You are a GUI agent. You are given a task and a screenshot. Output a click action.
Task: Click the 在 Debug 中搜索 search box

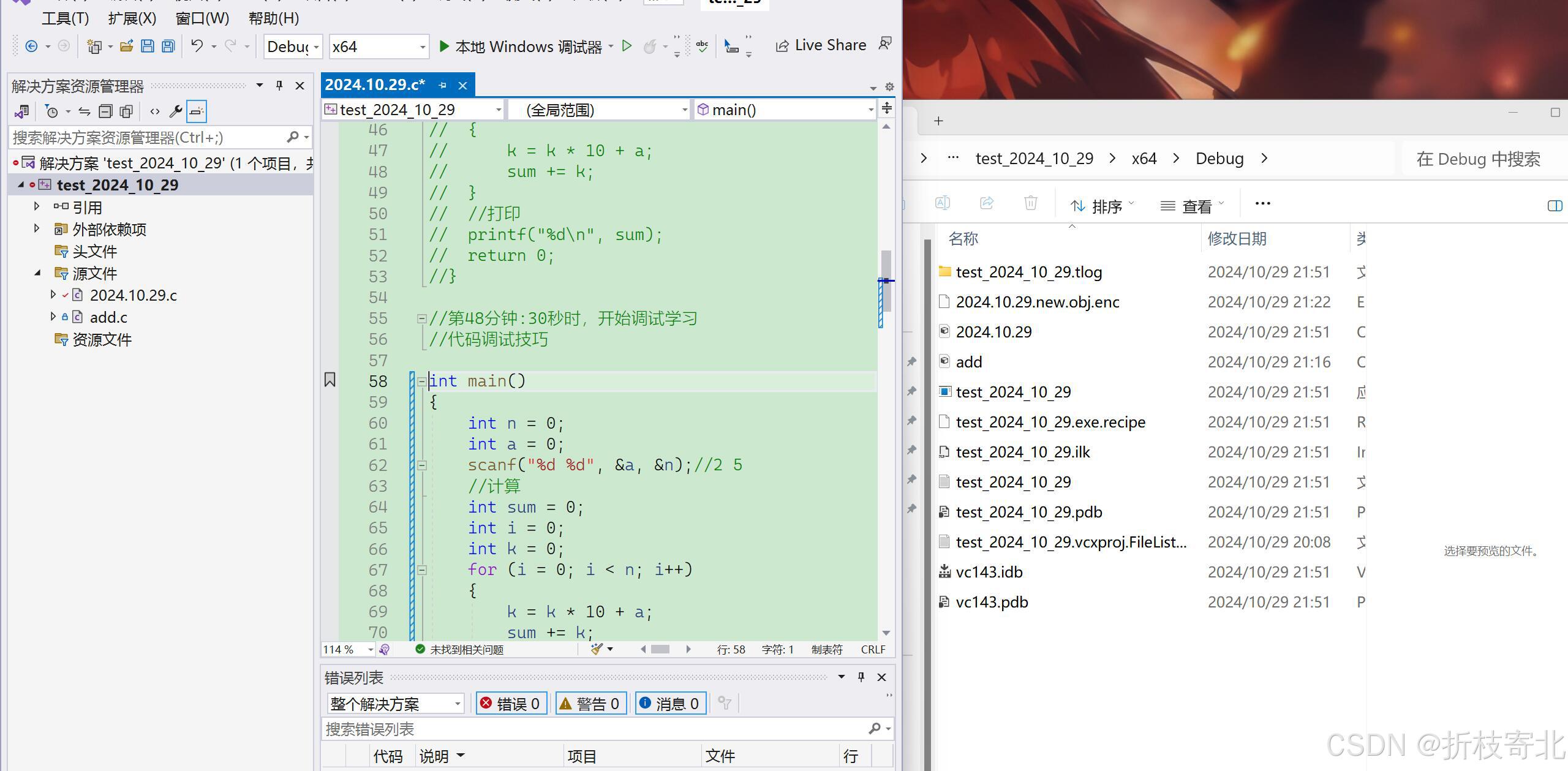(1485, 159)
